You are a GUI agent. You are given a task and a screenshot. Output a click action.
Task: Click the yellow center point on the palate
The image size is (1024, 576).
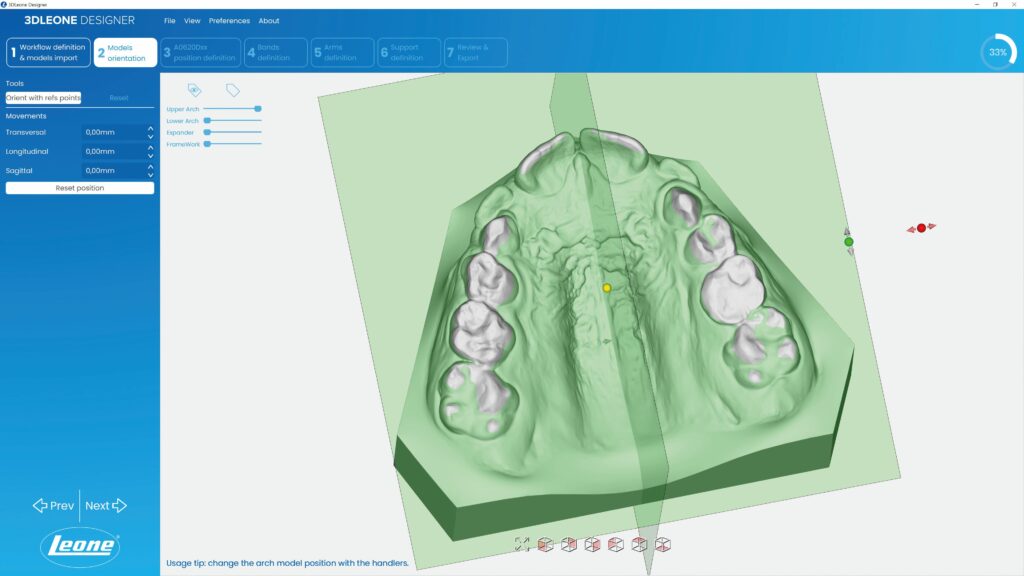click(x=607, y=288)
